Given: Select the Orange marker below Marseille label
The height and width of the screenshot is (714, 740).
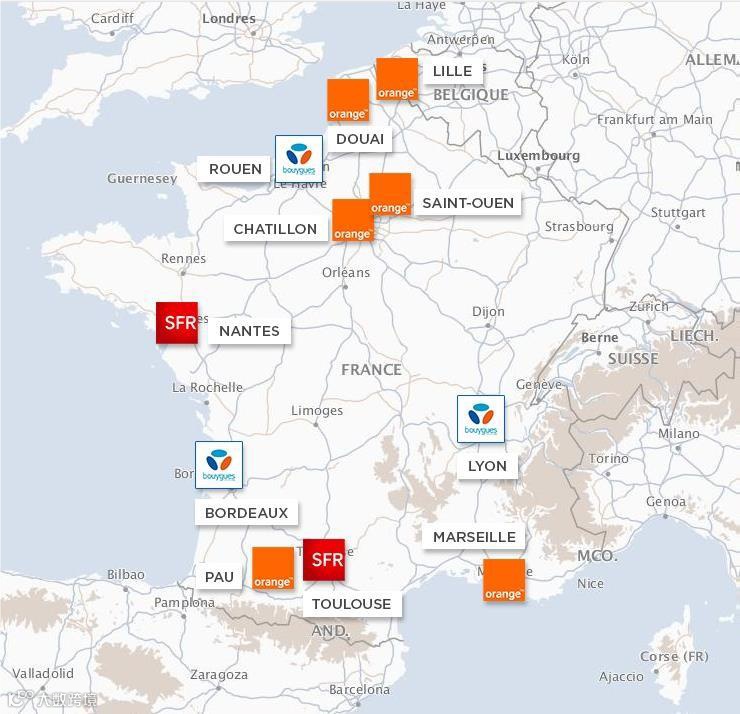Looking at the screenshot, I should (x=504, y=580).
